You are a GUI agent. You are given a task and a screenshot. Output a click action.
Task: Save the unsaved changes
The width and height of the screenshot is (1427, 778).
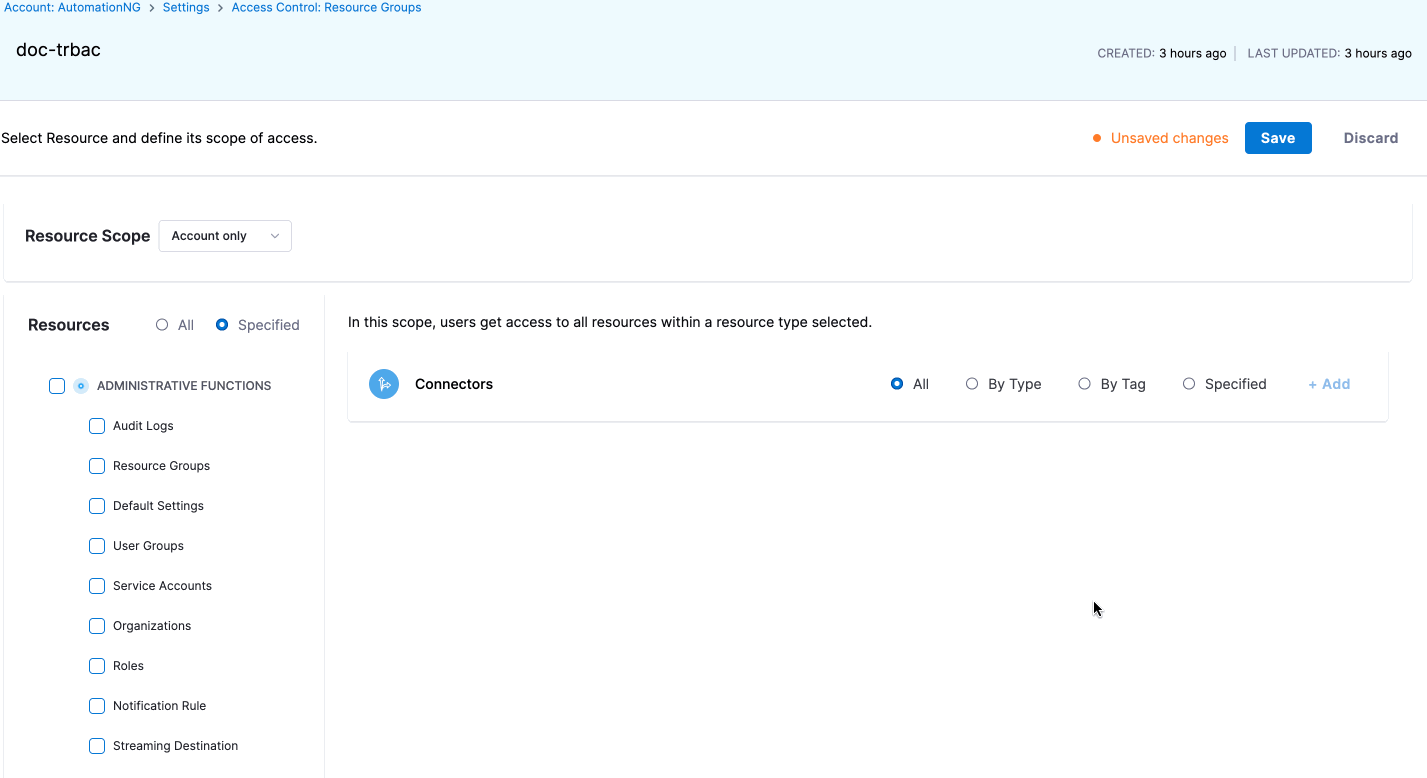pyautogui.click(x=1277, y=138)
